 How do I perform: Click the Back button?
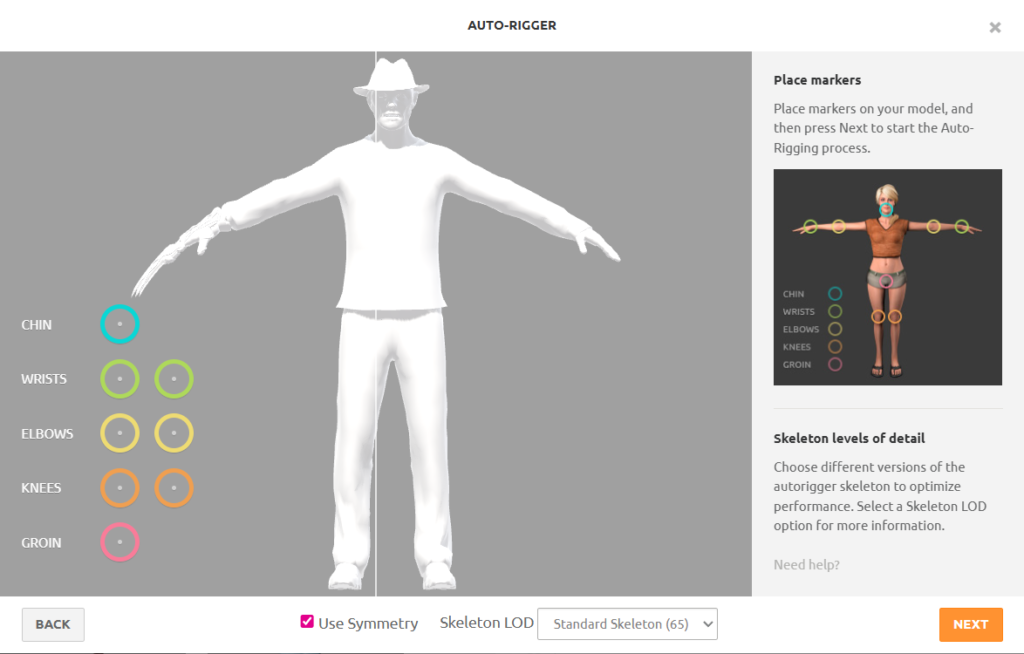[53, 625]
